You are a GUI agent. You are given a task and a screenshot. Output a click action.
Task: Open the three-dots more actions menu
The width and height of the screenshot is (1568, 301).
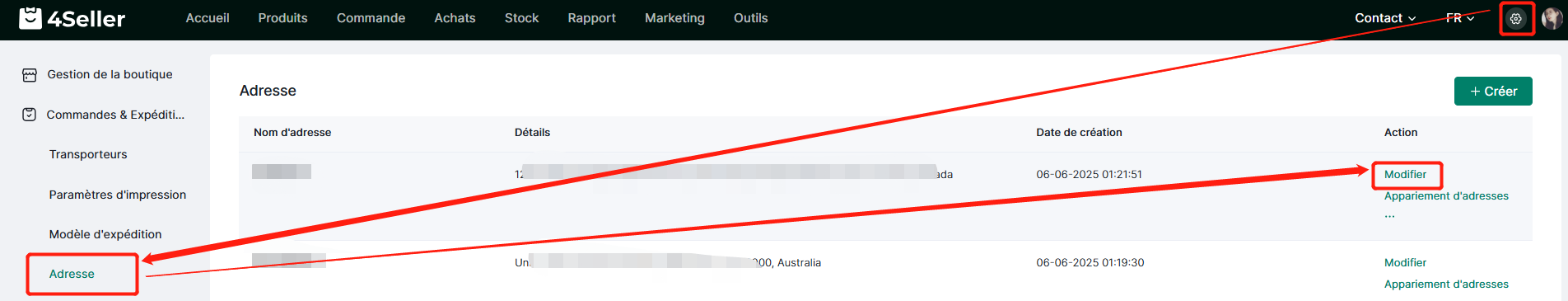[x=1390, y=216]
